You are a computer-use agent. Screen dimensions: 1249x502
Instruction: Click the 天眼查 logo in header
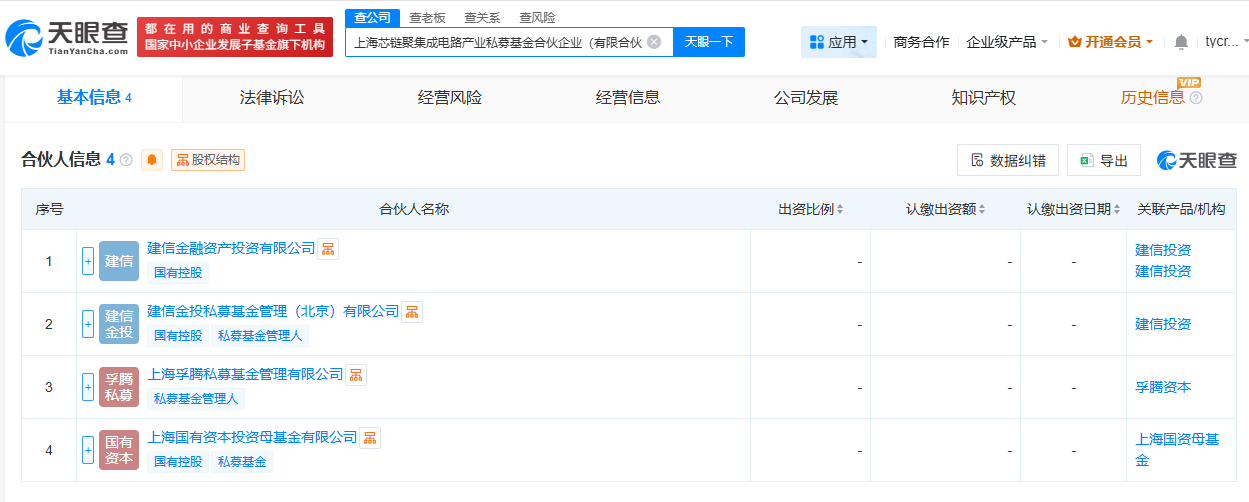(x=67, y=38)
